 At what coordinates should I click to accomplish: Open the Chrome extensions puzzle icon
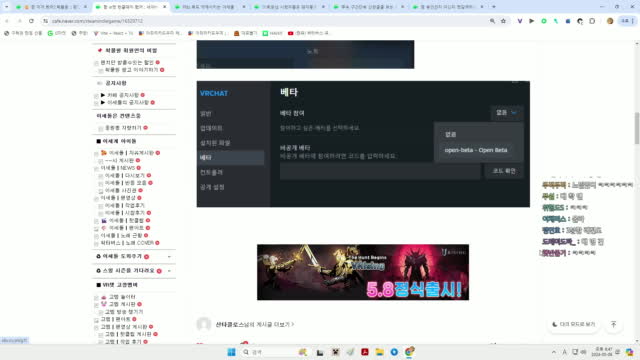pos(592,21)
